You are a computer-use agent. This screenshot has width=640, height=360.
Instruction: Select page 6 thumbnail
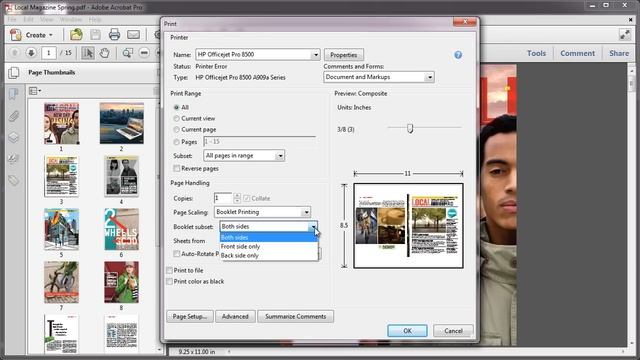point(121,229)
